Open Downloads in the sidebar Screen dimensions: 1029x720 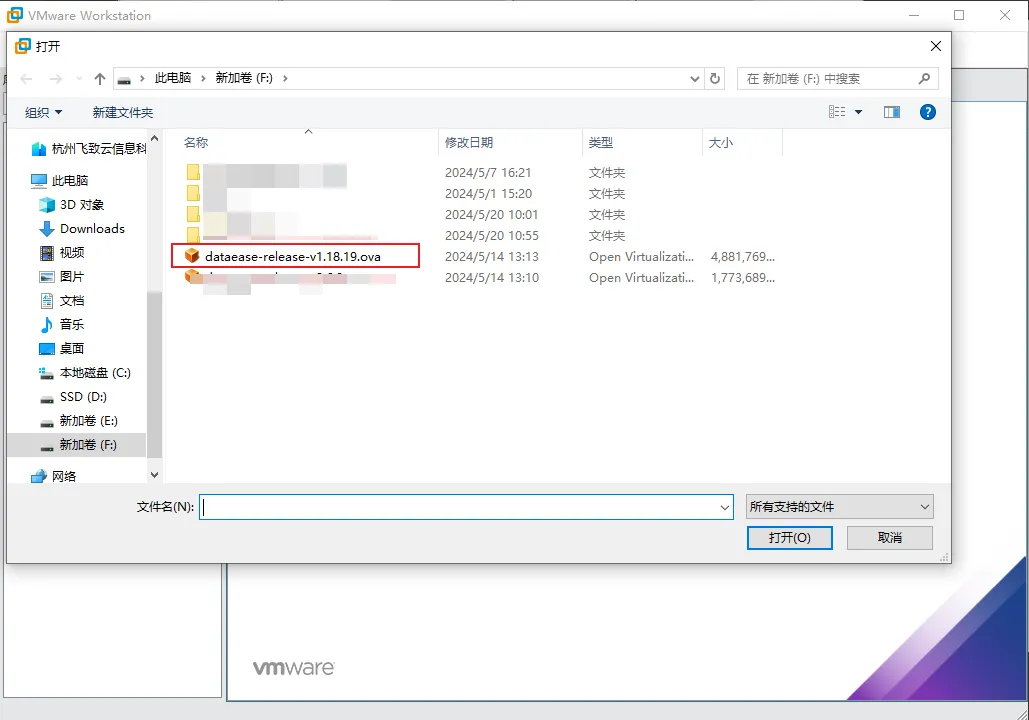(92, 228)
